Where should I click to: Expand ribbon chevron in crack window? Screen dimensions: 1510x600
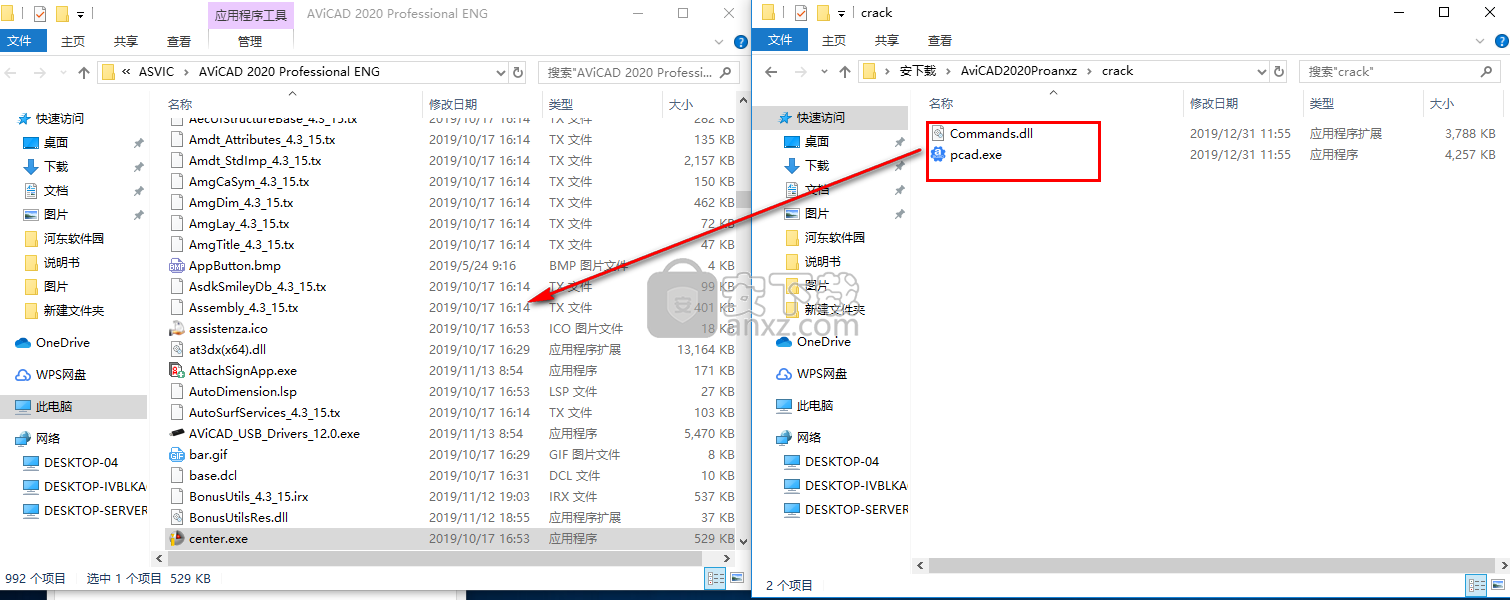coord(1481,41)
